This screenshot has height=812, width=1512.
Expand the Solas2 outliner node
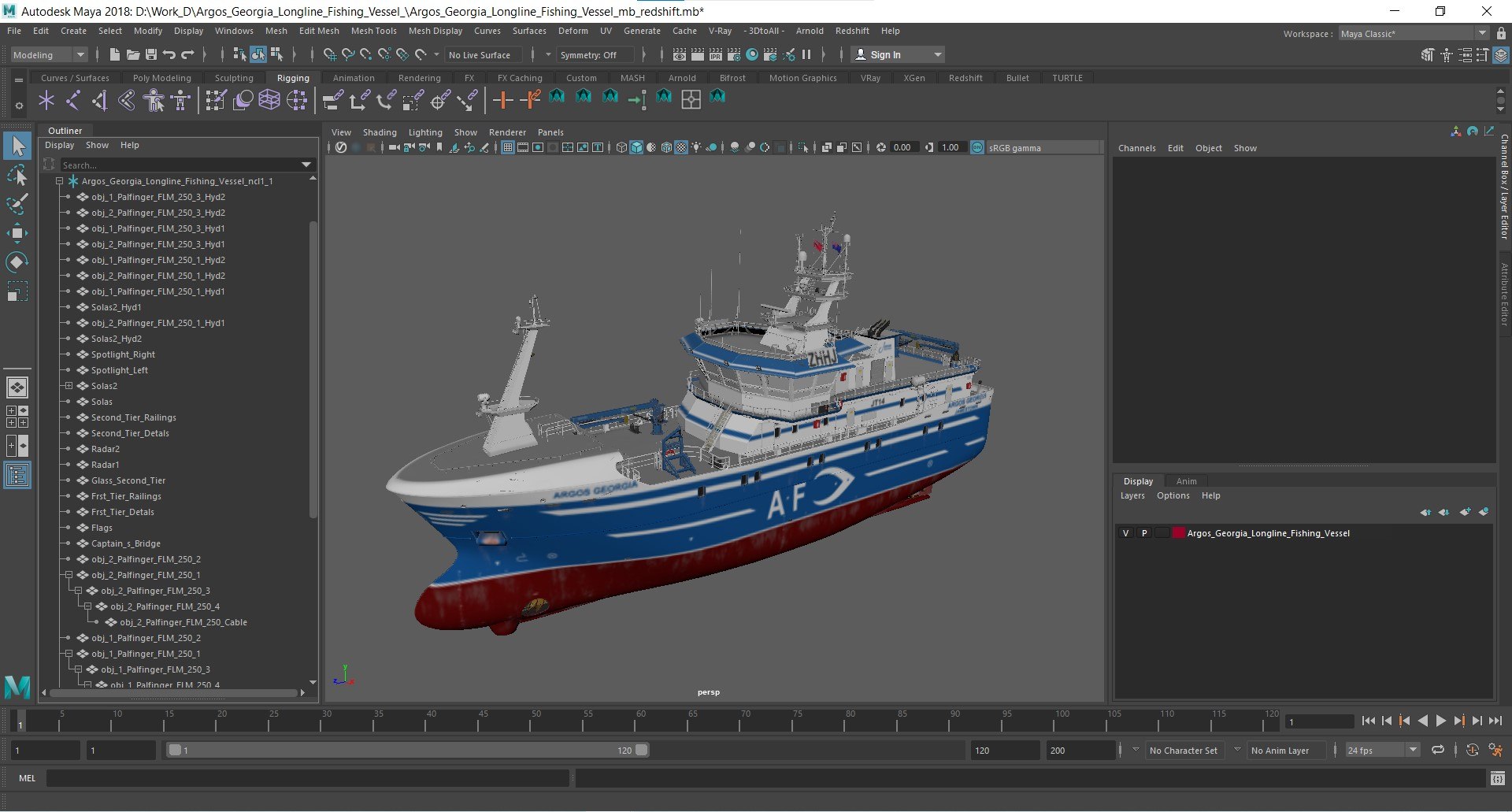[69, 386]
